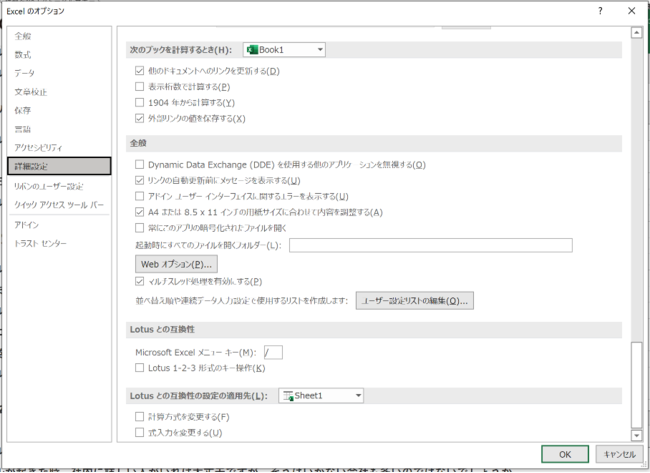This screenshot has width=650, height=473.
Task: Enable 1904 年から計算する checkbox
Action: point(139,102)
